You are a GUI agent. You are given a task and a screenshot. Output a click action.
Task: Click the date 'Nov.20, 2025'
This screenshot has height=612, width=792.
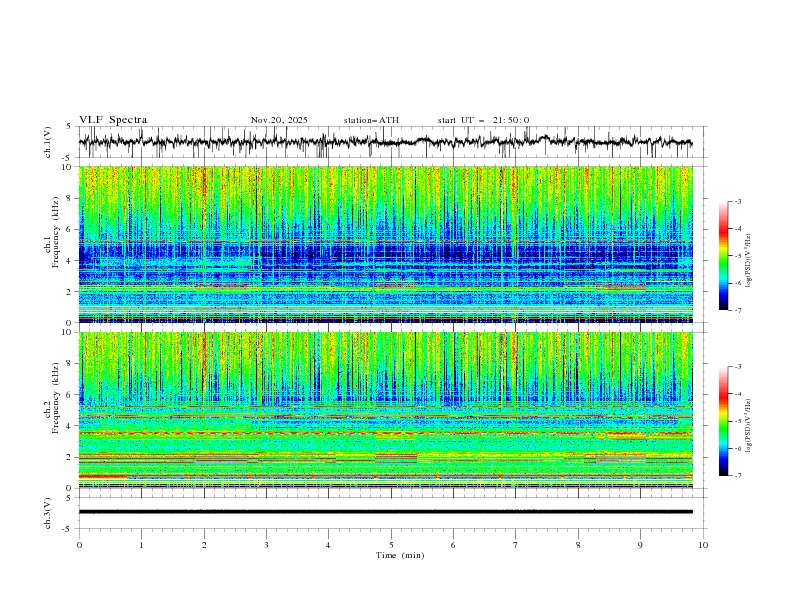click(x=279, y=120)
